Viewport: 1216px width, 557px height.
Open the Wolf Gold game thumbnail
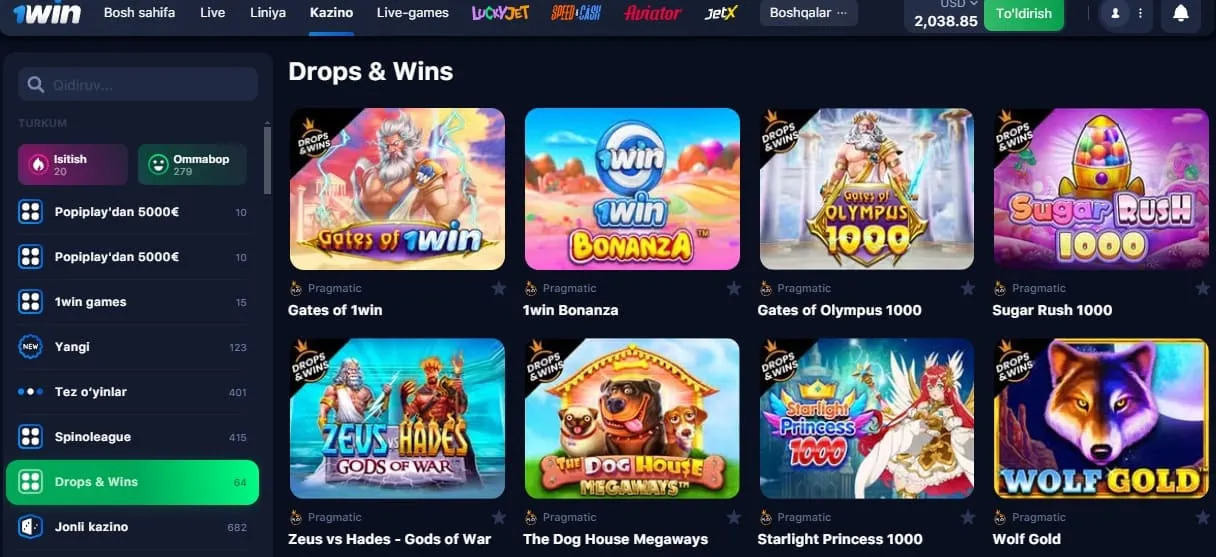pos(1101,418)
